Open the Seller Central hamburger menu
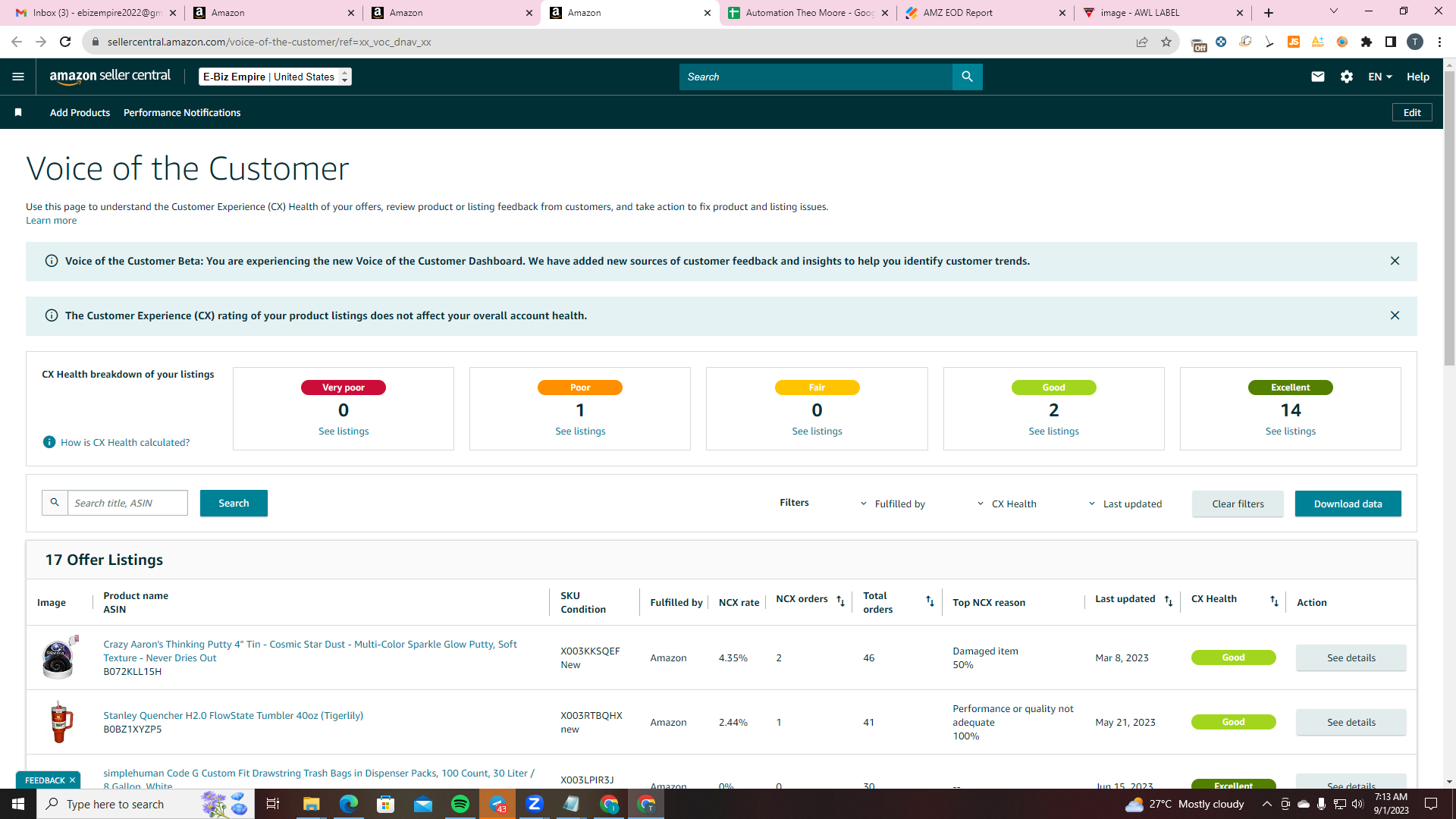This screenshot has height=819, width=1456. tap(18, 77)
